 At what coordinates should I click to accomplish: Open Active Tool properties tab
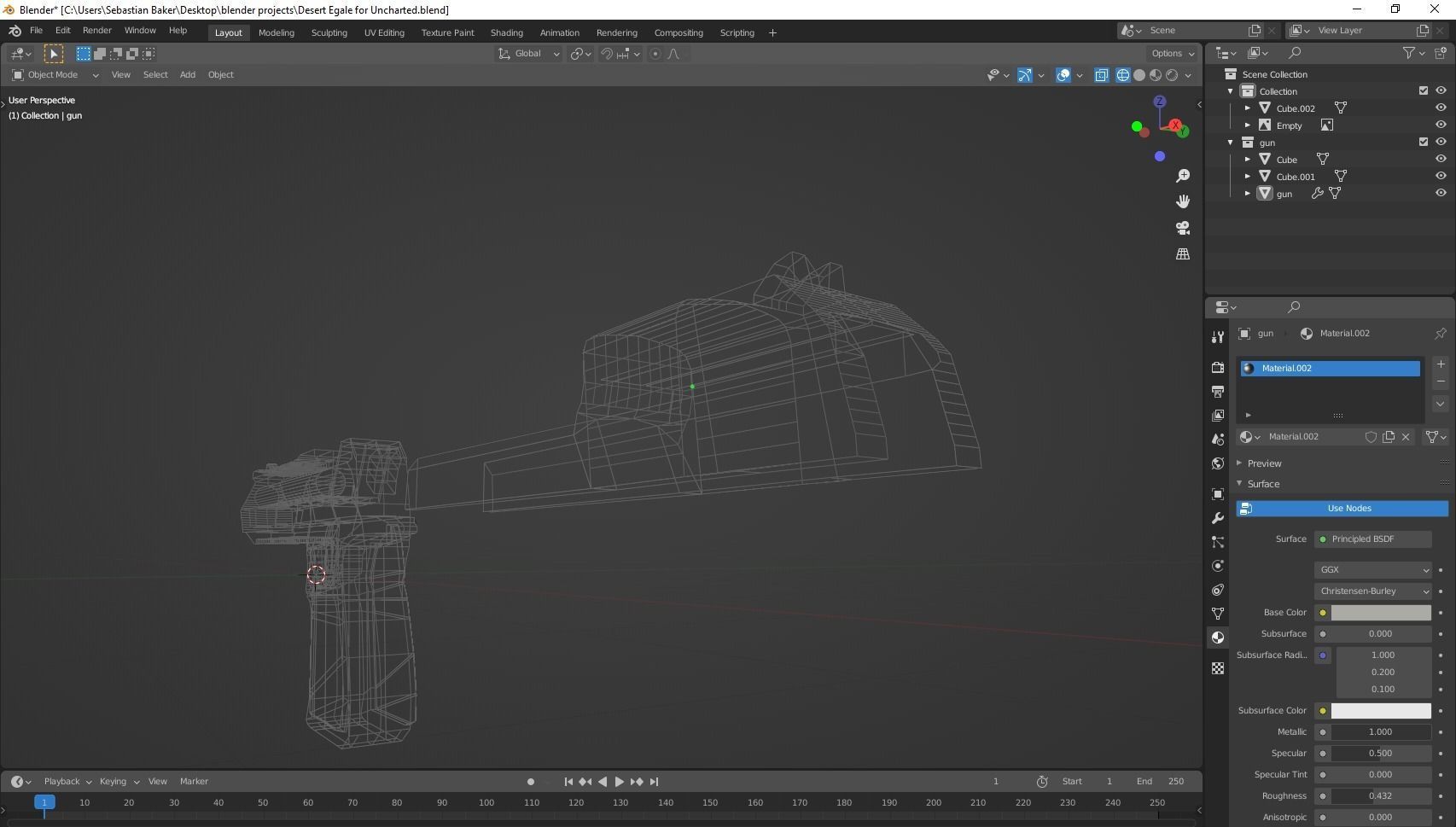coord(1218,337)
